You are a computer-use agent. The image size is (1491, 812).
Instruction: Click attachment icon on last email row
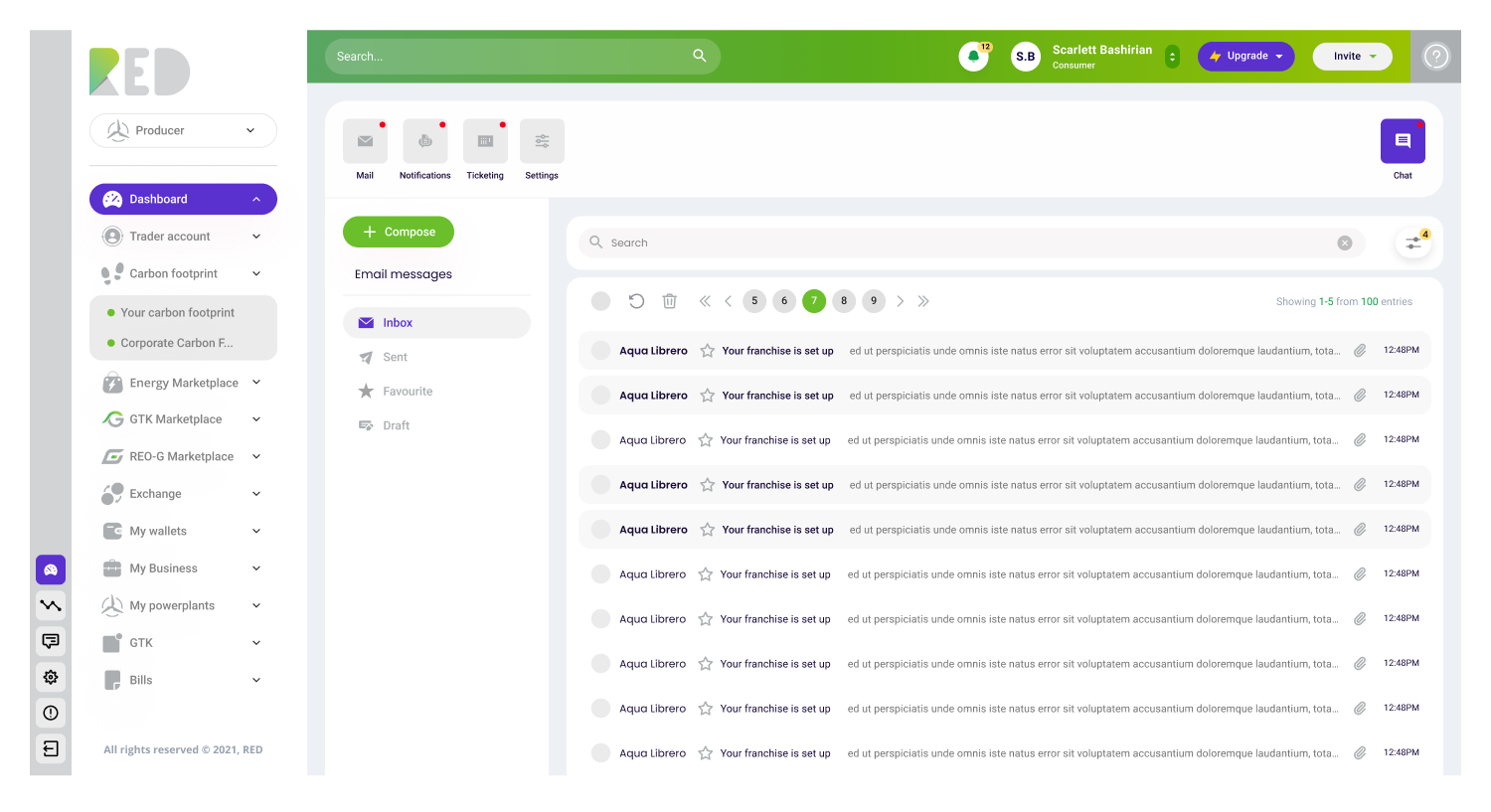1360,753
